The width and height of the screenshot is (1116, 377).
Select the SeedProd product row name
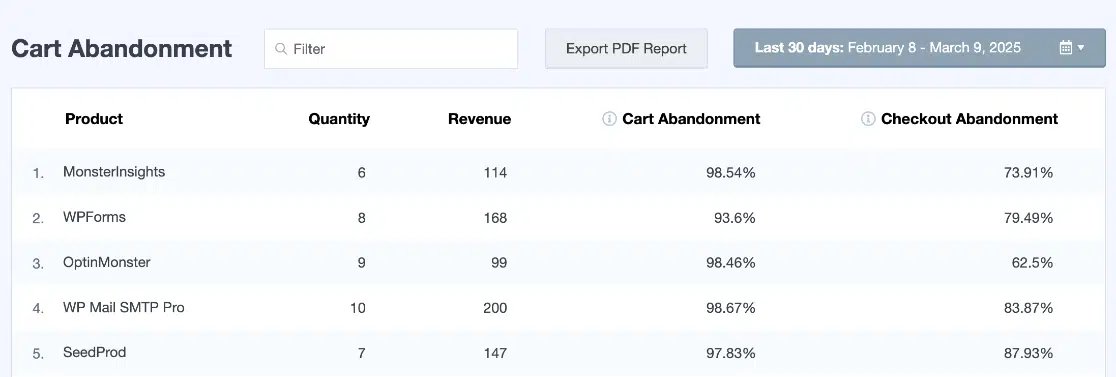[x=95, y=352]
